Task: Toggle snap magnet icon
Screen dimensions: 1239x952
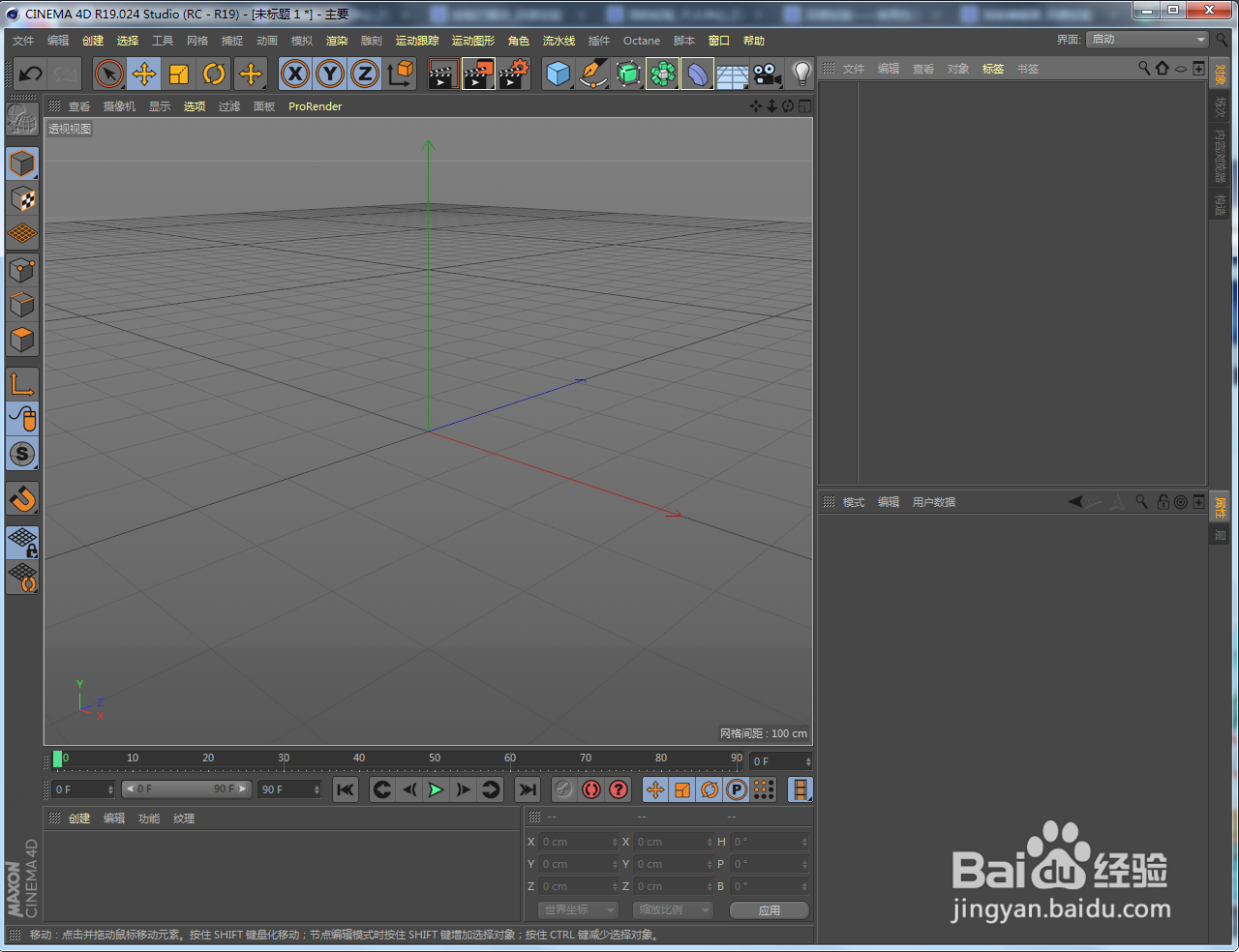Action: click(22, 498)
